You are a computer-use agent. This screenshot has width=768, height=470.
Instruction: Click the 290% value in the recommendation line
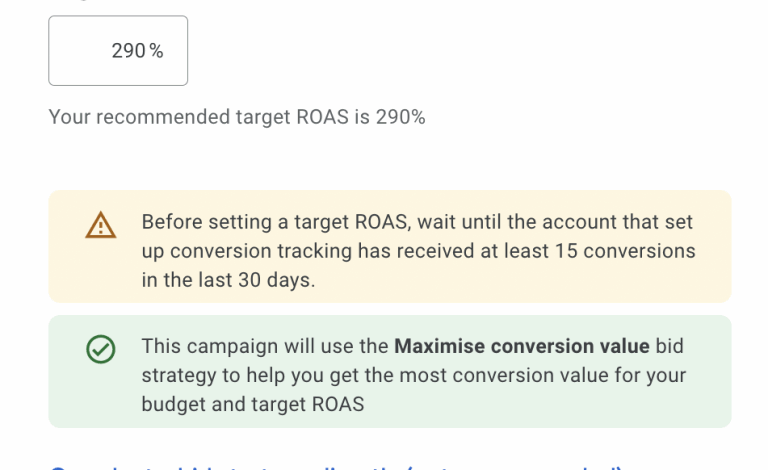(400, 117)
